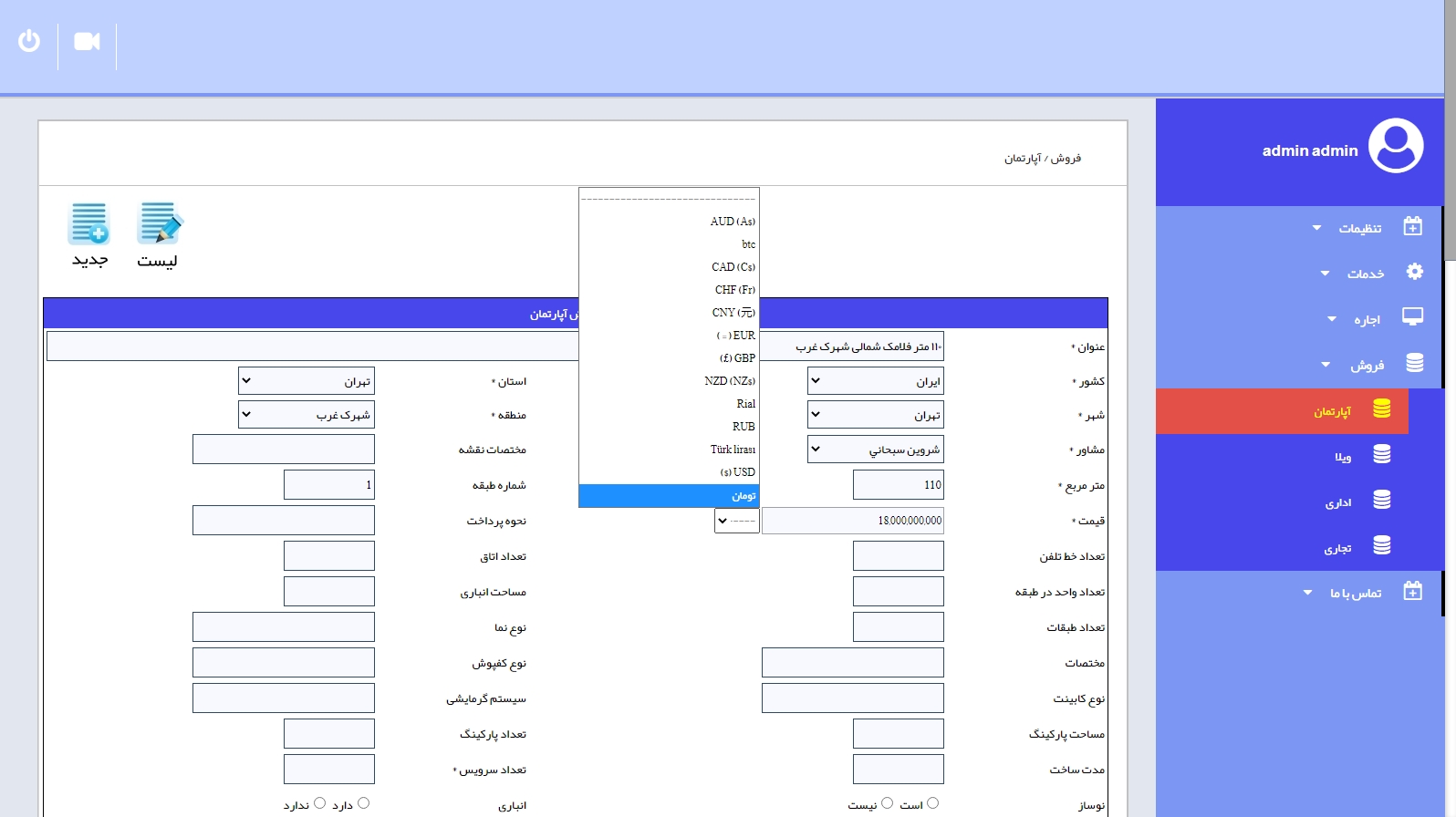Select the نوساز 'نیست' radio button
This screenshot has height=817, width=1456.
887,803
